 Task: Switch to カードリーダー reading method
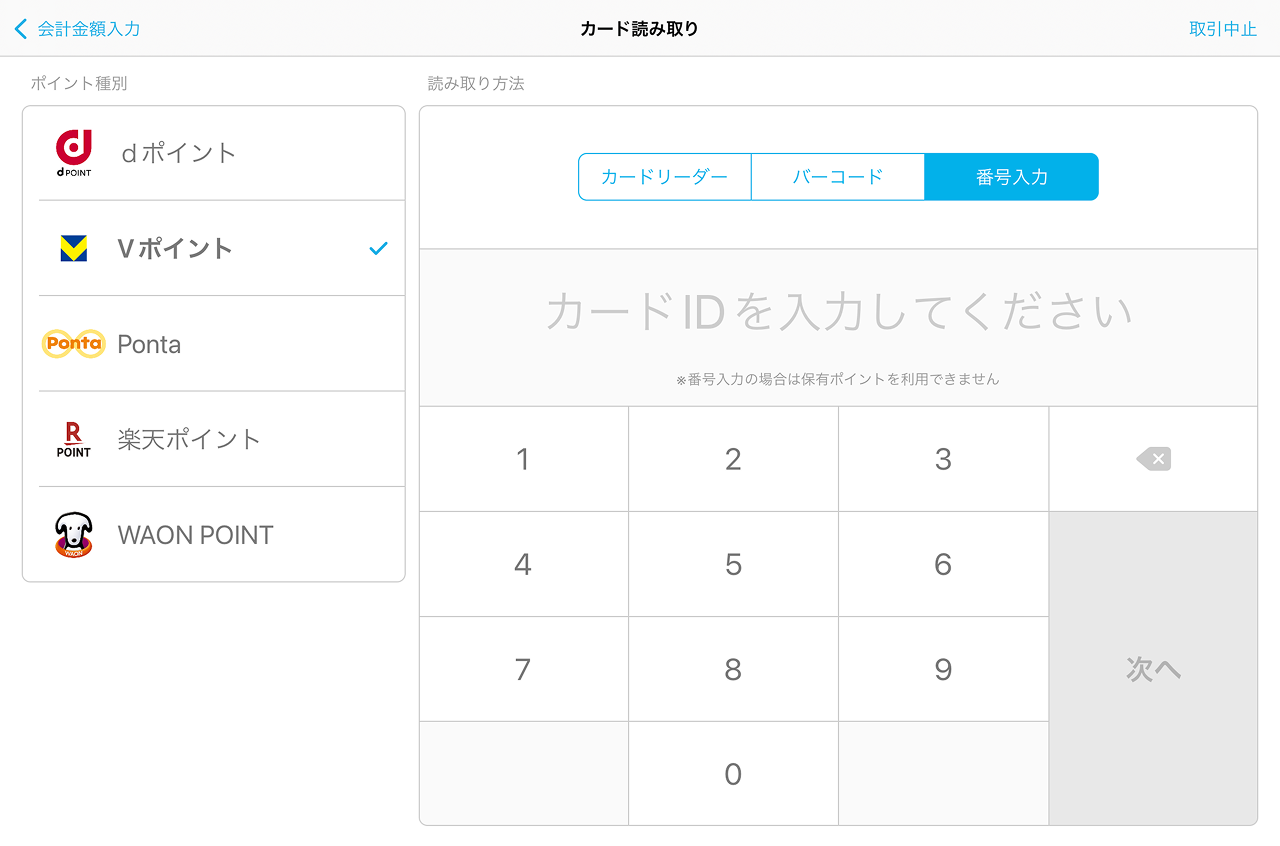pos(664,177)
